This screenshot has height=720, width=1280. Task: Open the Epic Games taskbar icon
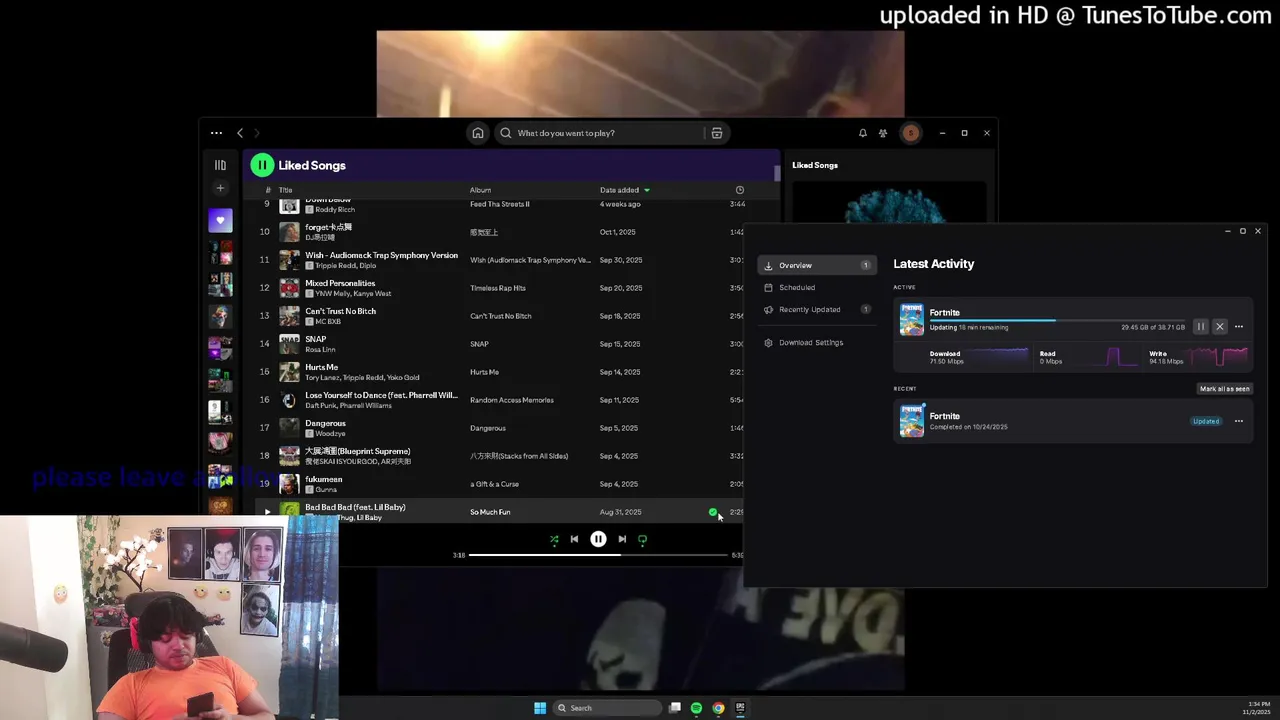point(740,708)
